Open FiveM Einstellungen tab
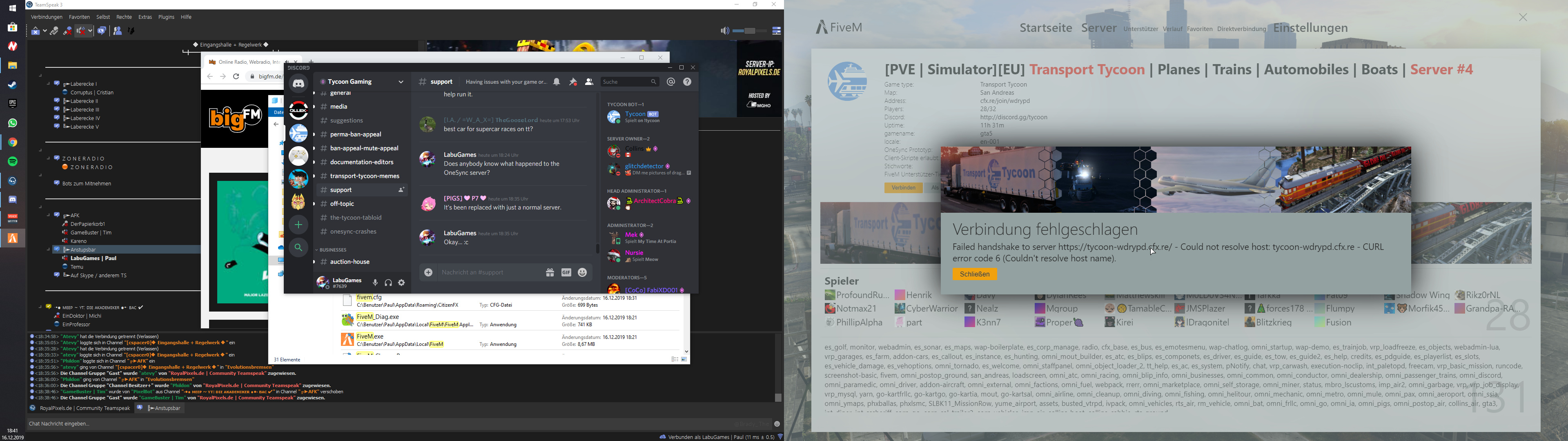This screenshot has height=441, width=1568. [1310, 28]
